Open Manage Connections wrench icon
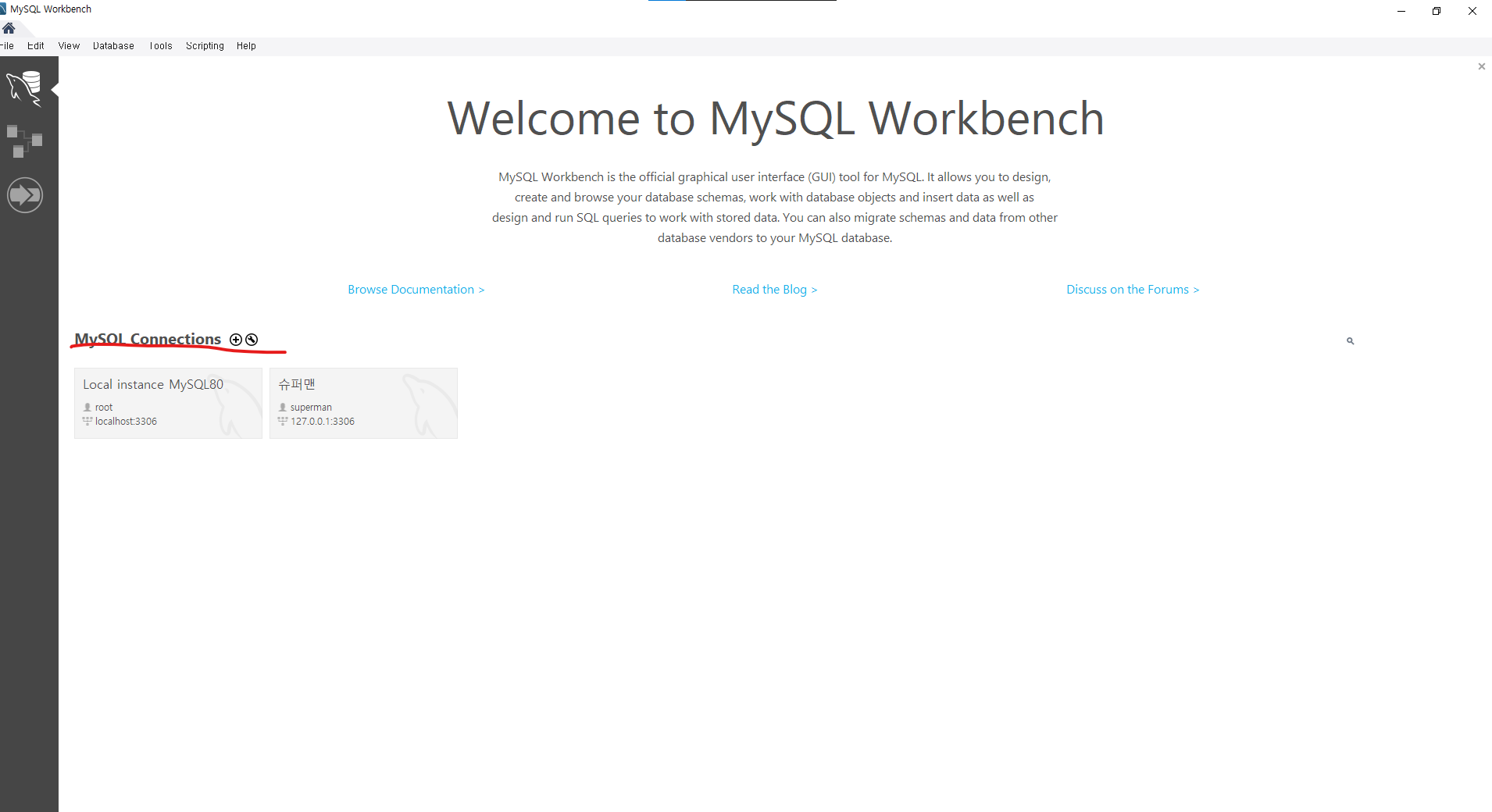 coord(252,340)
